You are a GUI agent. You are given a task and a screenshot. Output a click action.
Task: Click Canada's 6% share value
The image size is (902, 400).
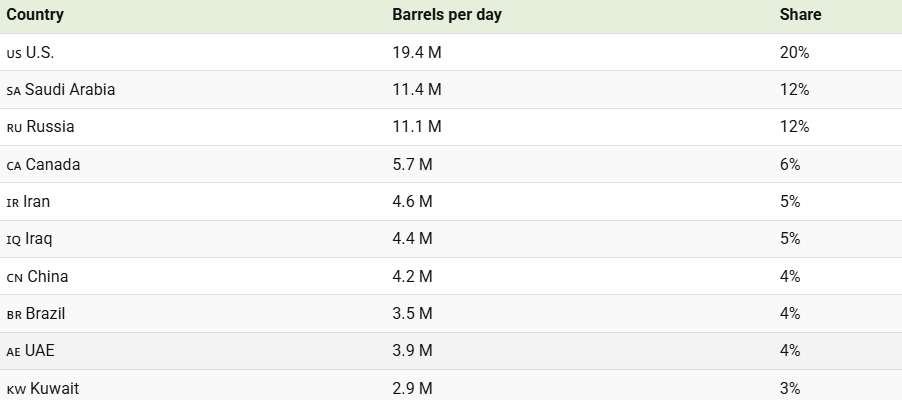[790, 164]
